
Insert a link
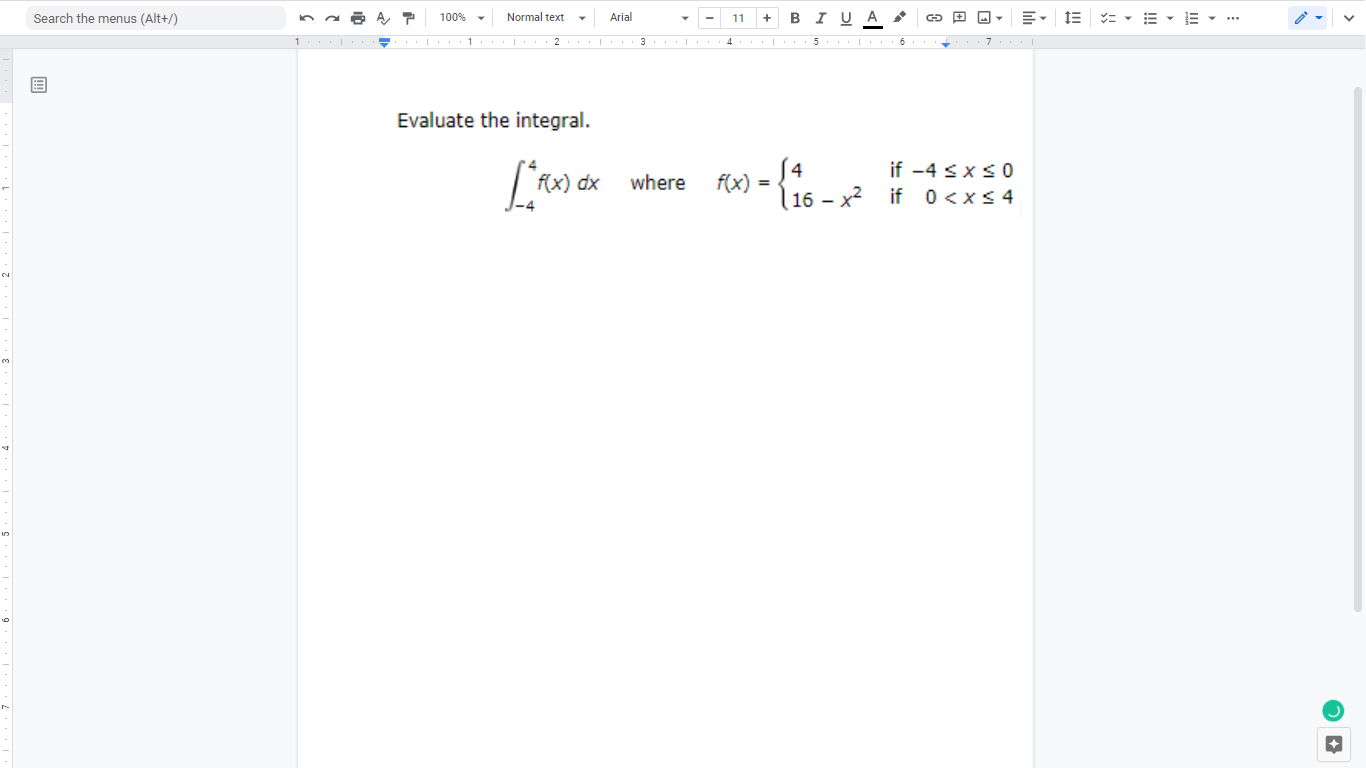click(x=933, y=17)
